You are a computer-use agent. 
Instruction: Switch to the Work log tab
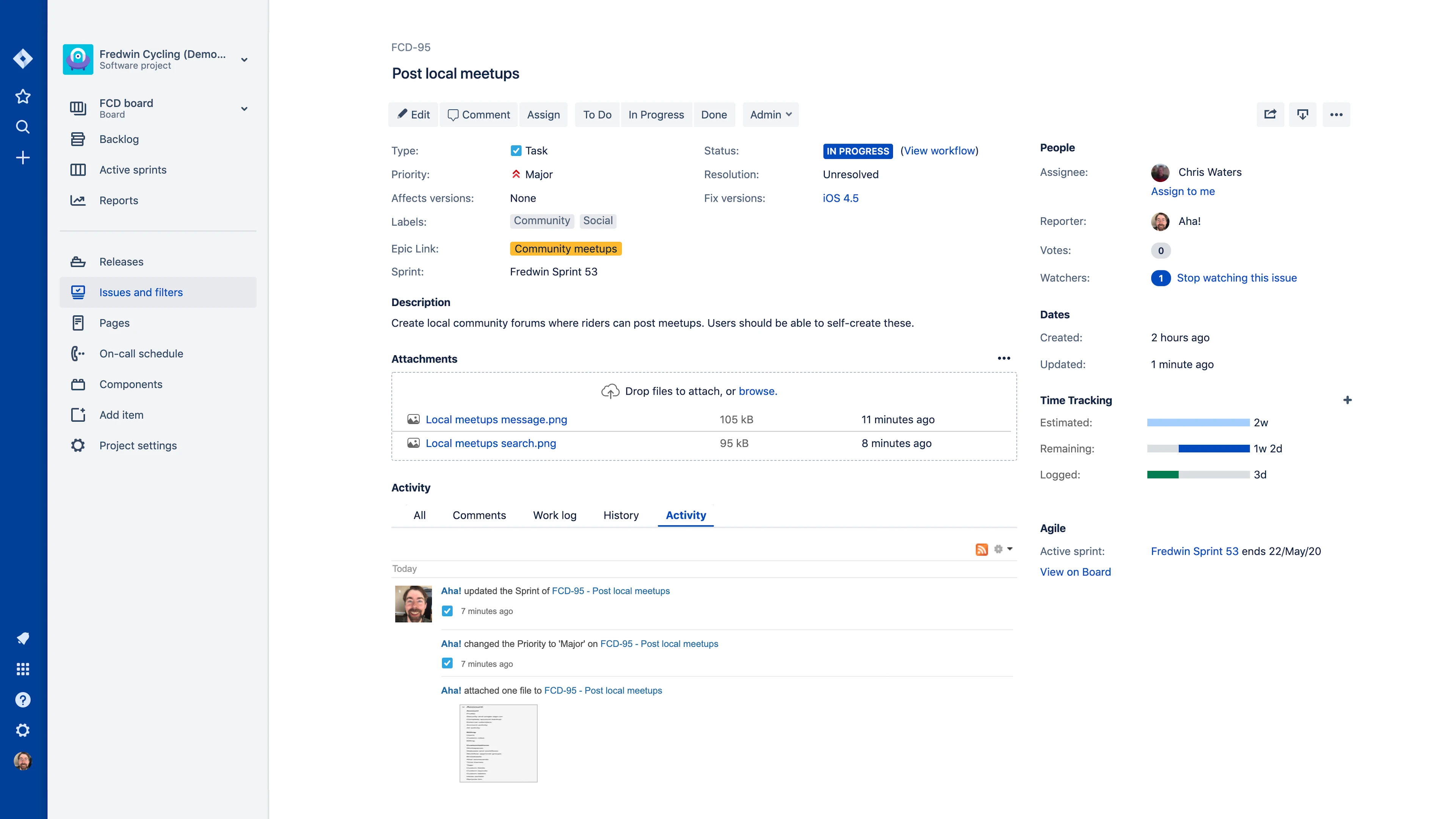click(x=554, y=516)
